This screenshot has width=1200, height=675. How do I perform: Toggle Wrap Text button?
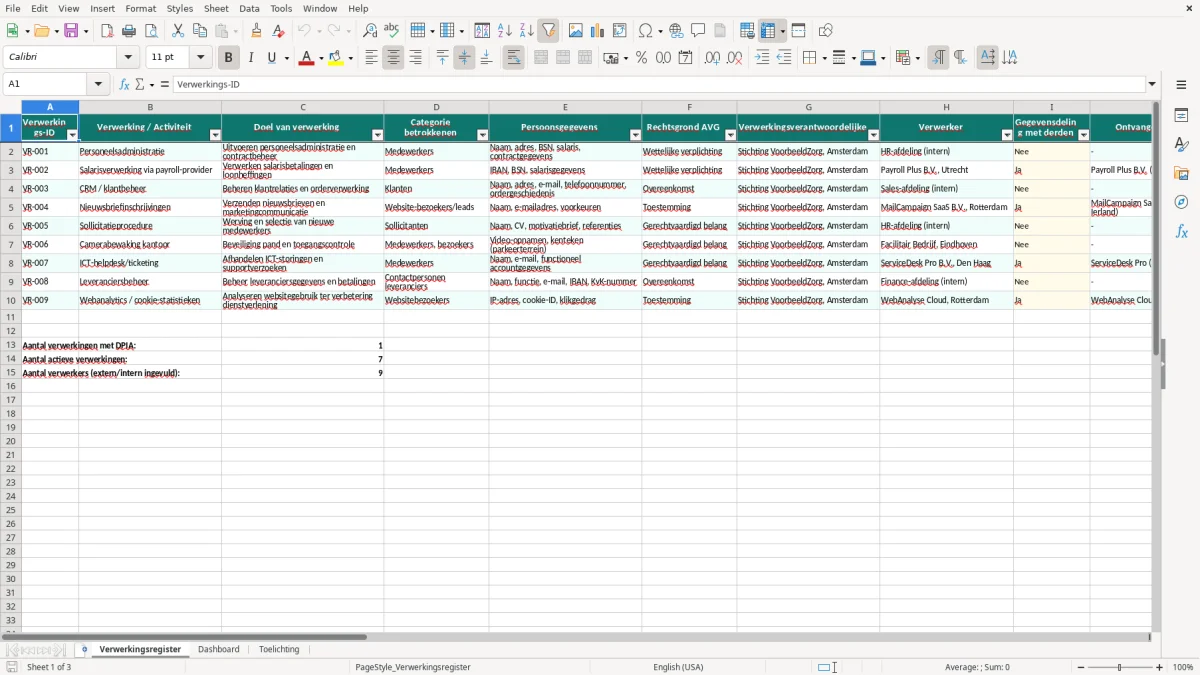coord(513,58)
